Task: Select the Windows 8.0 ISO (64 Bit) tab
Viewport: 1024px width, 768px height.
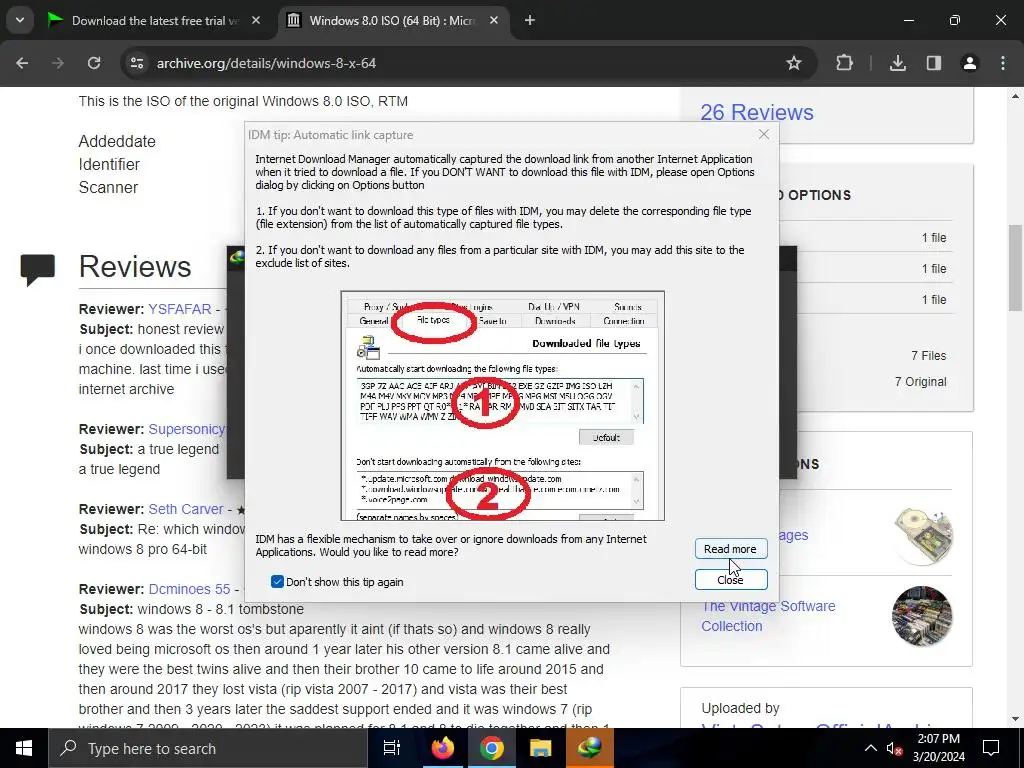Action: pos(391,21)
